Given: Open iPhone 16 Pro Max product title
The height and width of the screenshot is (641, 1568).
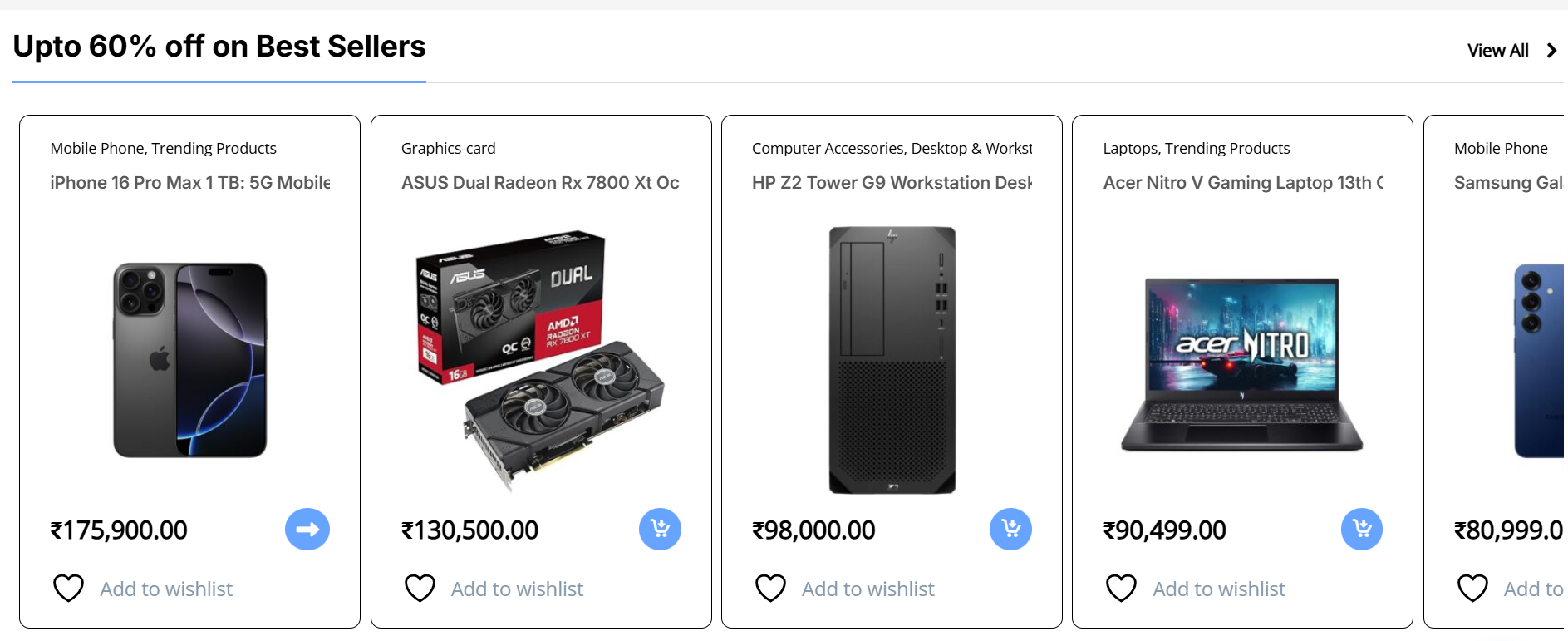Looking at the screenshot, I should (x=190, y=183).
